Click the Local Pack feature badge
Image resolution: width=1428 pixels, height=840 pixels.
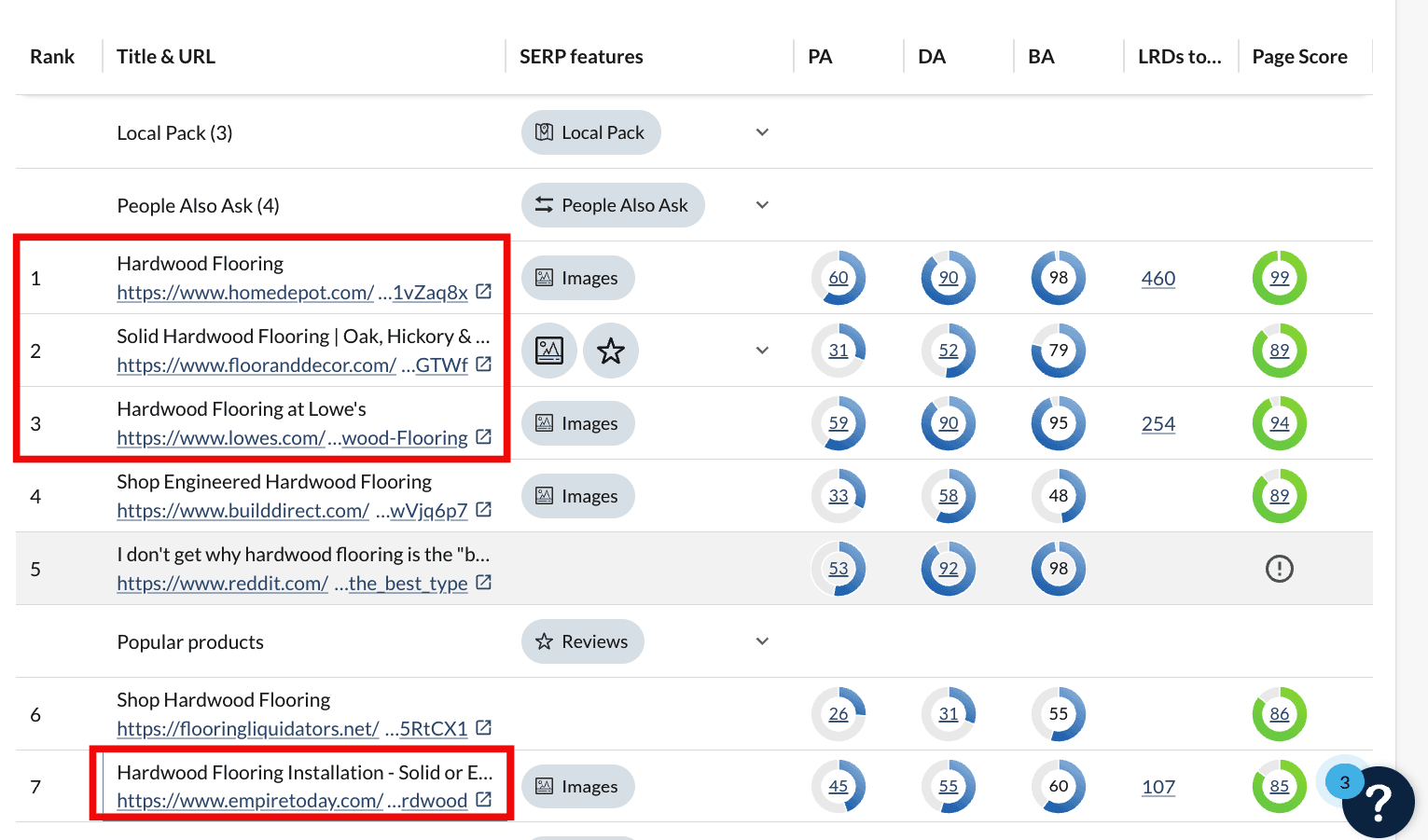pyautogui.click(x=590, y=132)
